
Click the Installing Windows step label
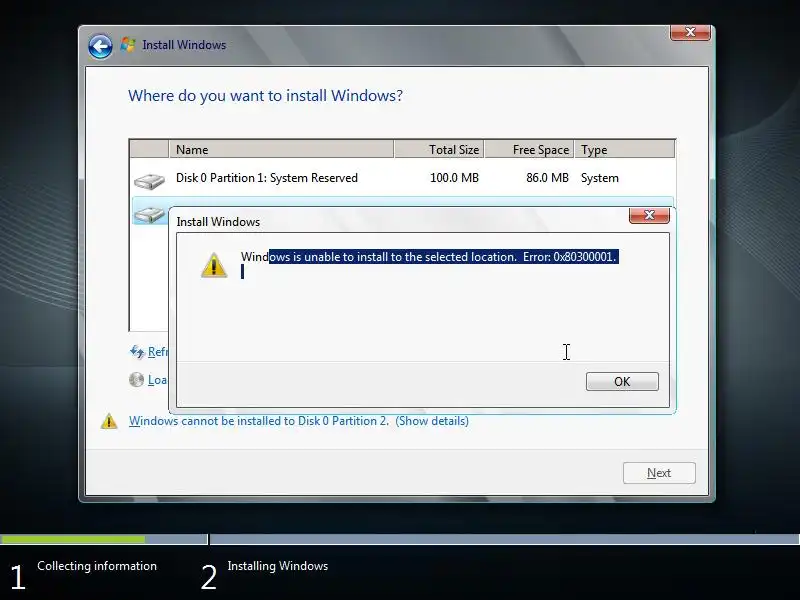(x=278, y=566)
